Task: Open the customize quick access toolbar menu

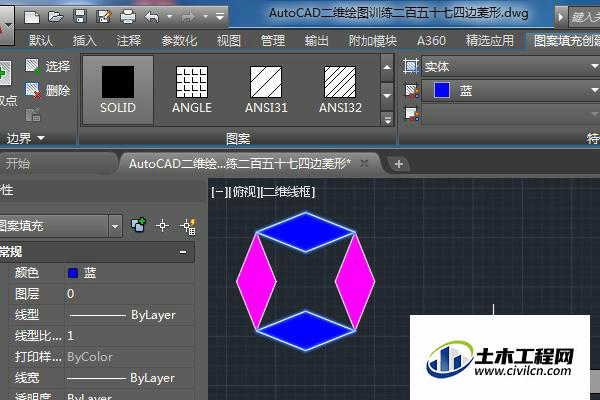Action: point(220,17)
